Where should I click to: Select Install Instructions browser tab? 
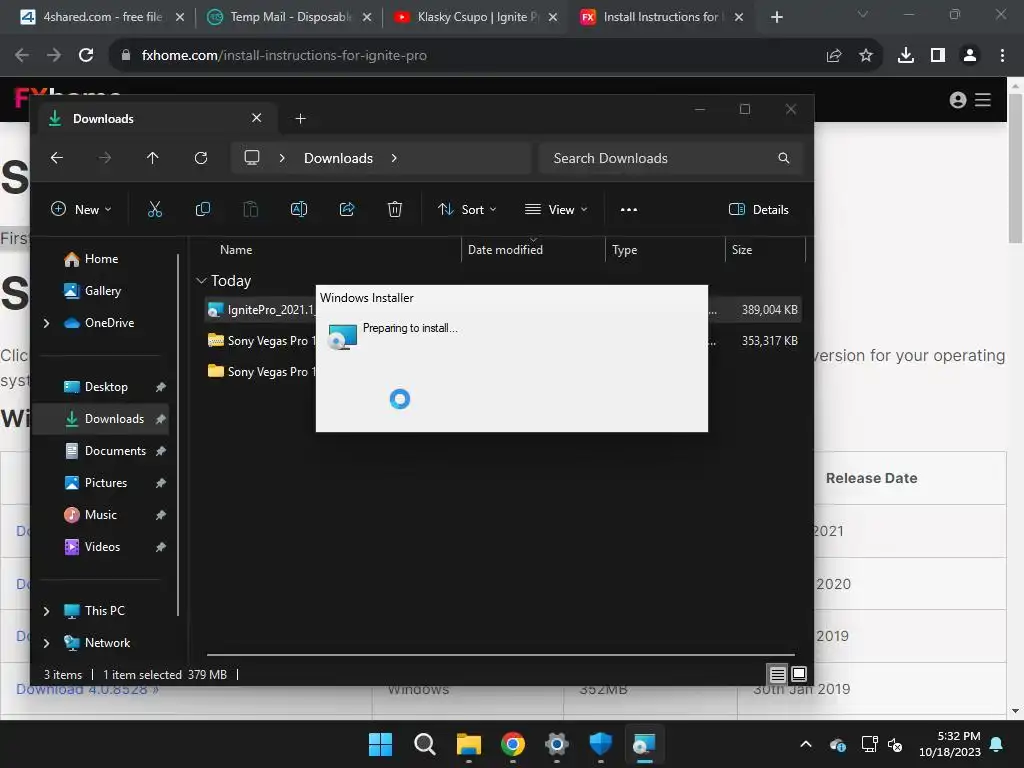(662, 17)
